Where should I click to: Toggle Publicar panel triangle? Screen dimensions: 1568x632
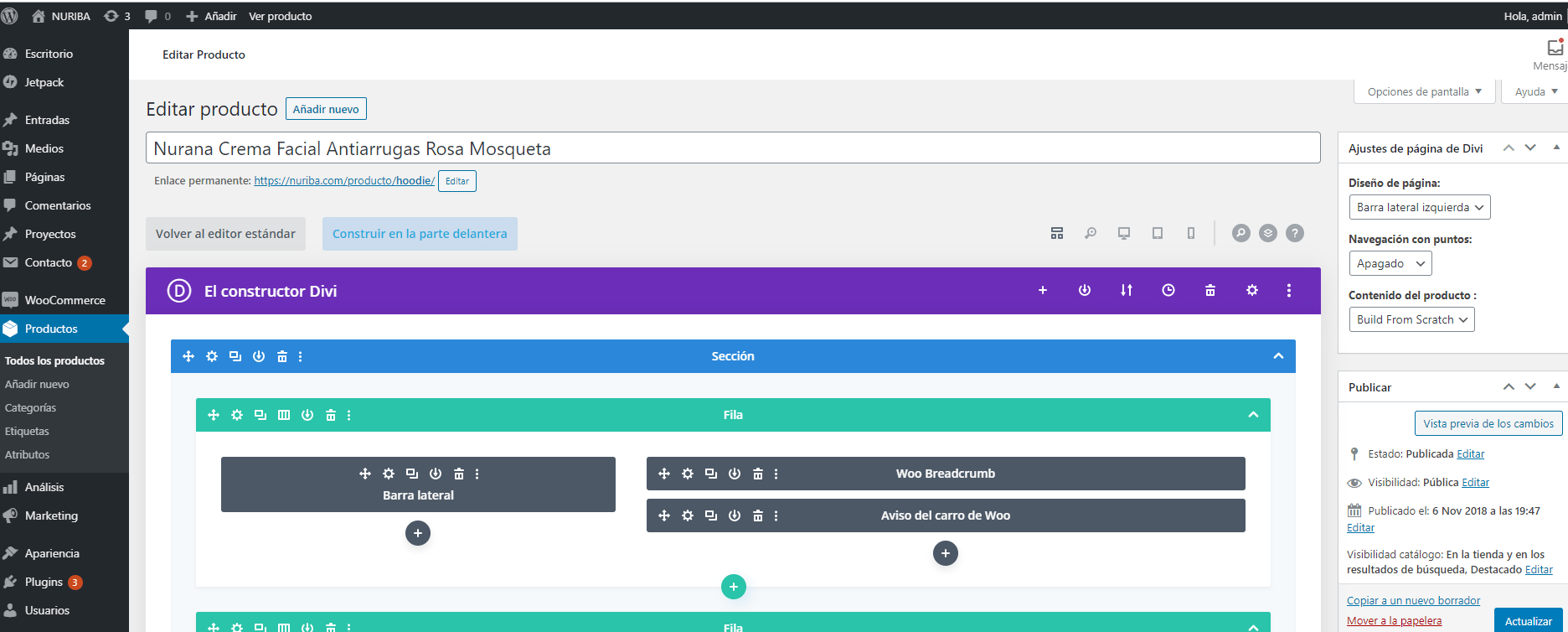(1556, 386)
